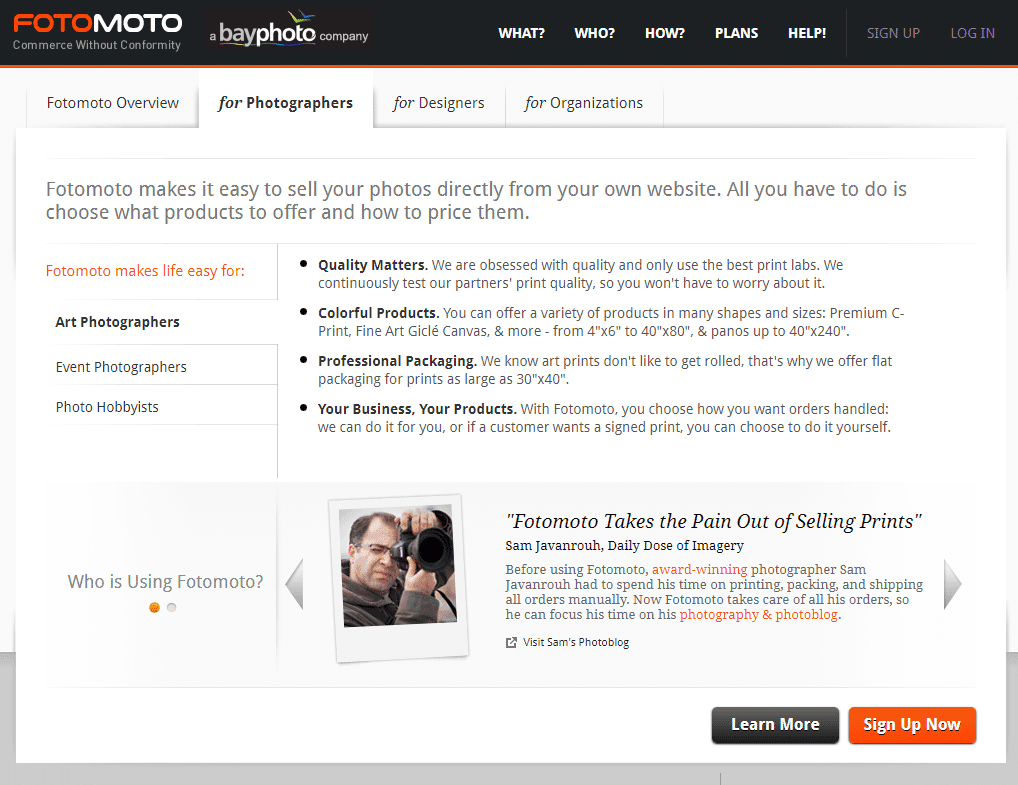Open the HOW? menu item
Image resolution: width=1018 pixels, height=785 pixels.
tap(665, 33)
